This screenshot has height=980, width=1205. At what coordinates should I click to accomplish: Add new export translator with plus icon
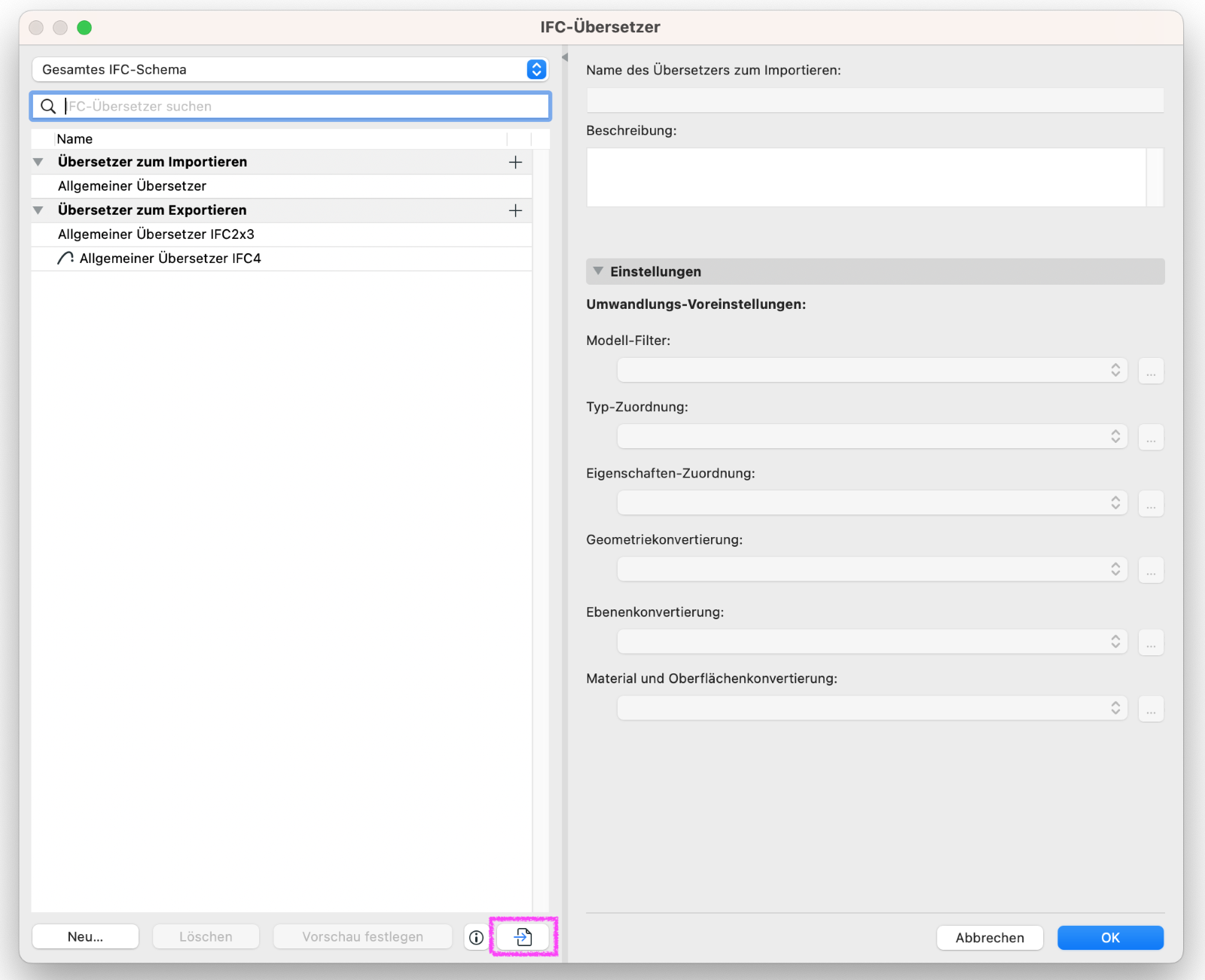pos(515,210)
